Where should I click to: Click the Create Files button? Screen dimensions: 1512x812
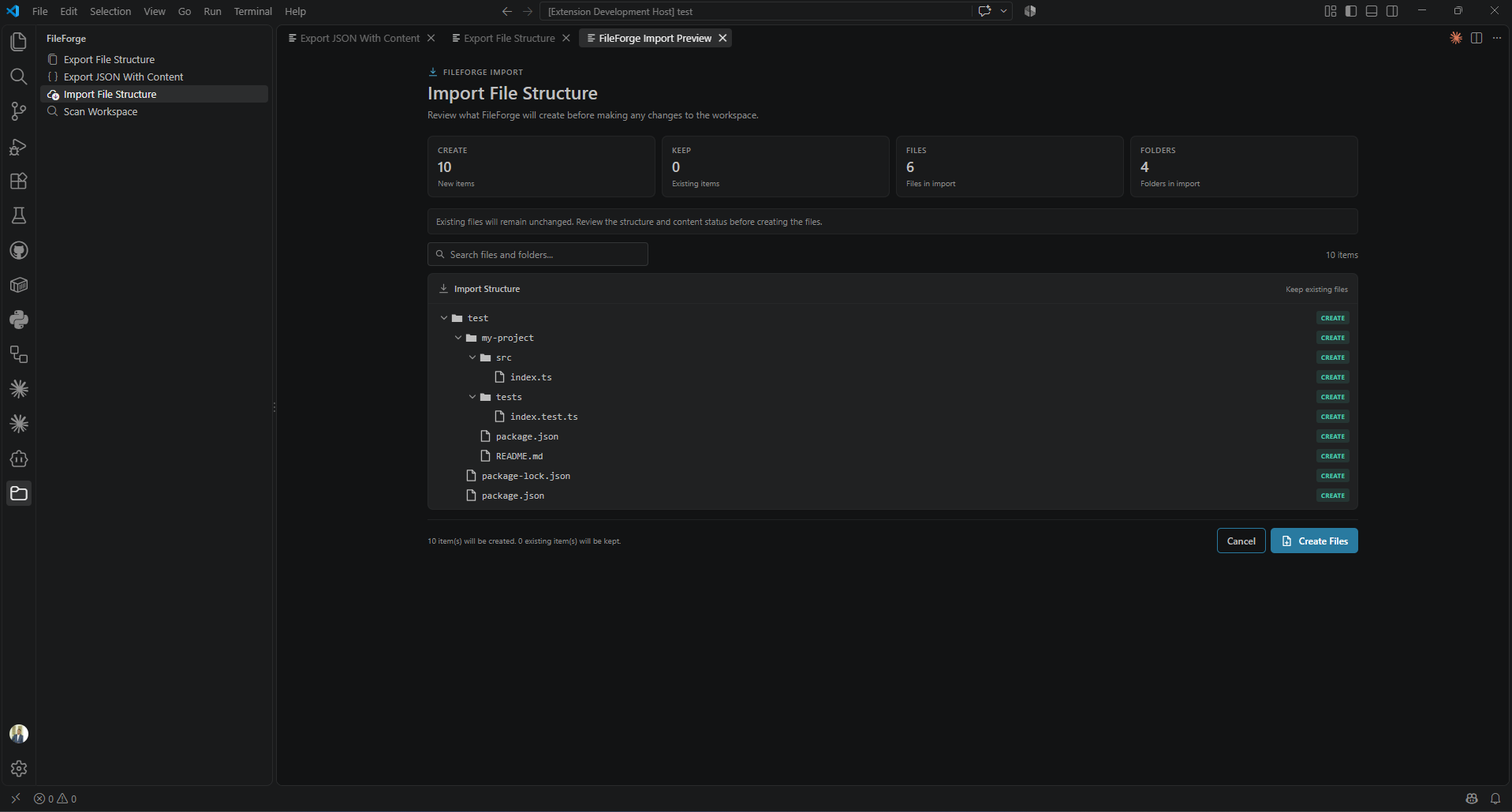tap(1314, 541)
